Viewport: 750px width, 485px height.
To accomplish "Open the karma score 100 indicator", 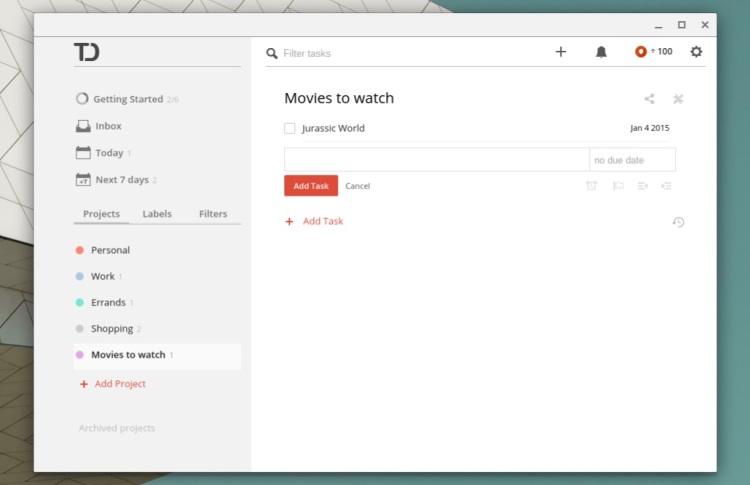I will click(653, 52).
